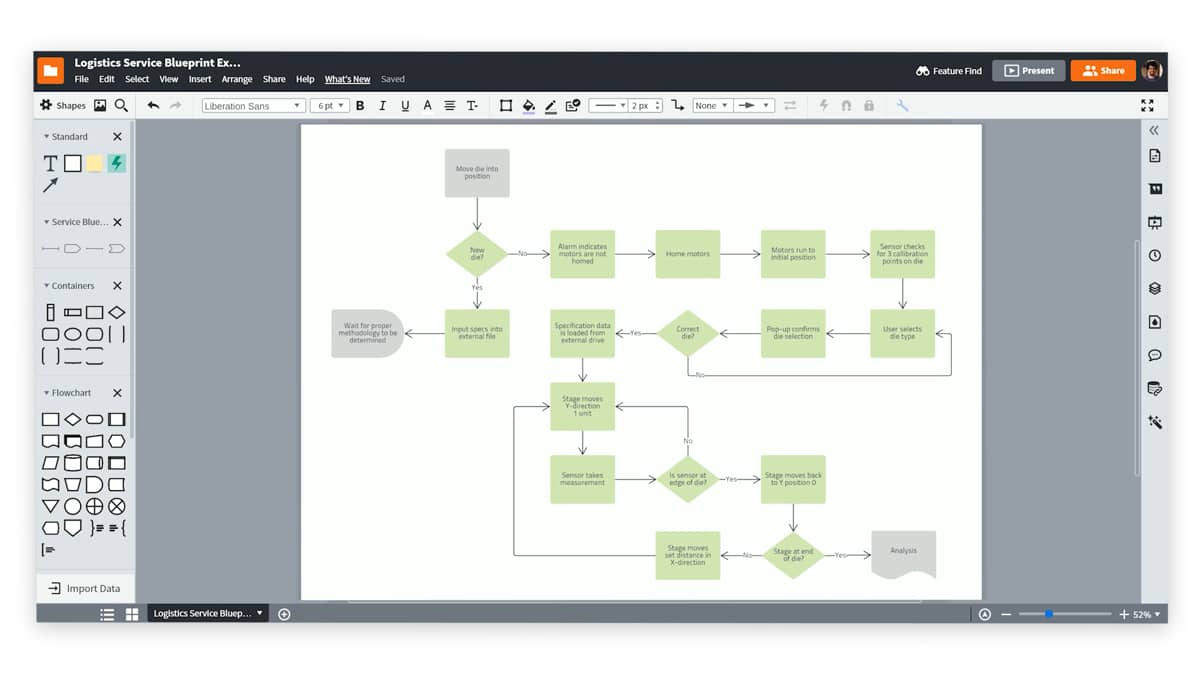The width and height of the screenshot is (1200, 675).
Task: Click the shape options icon
Action: pyautogui.click(x=572, y=105)
